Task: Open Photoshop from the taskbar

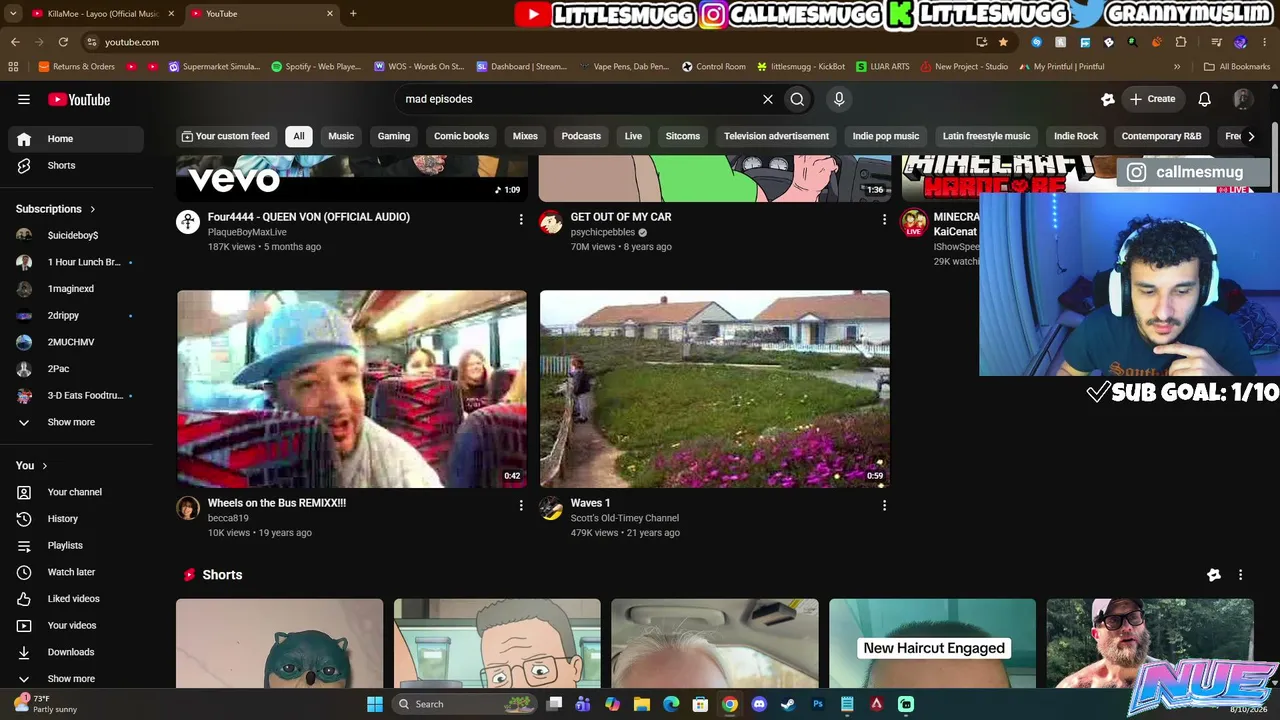Action: (x=818, y=704)
